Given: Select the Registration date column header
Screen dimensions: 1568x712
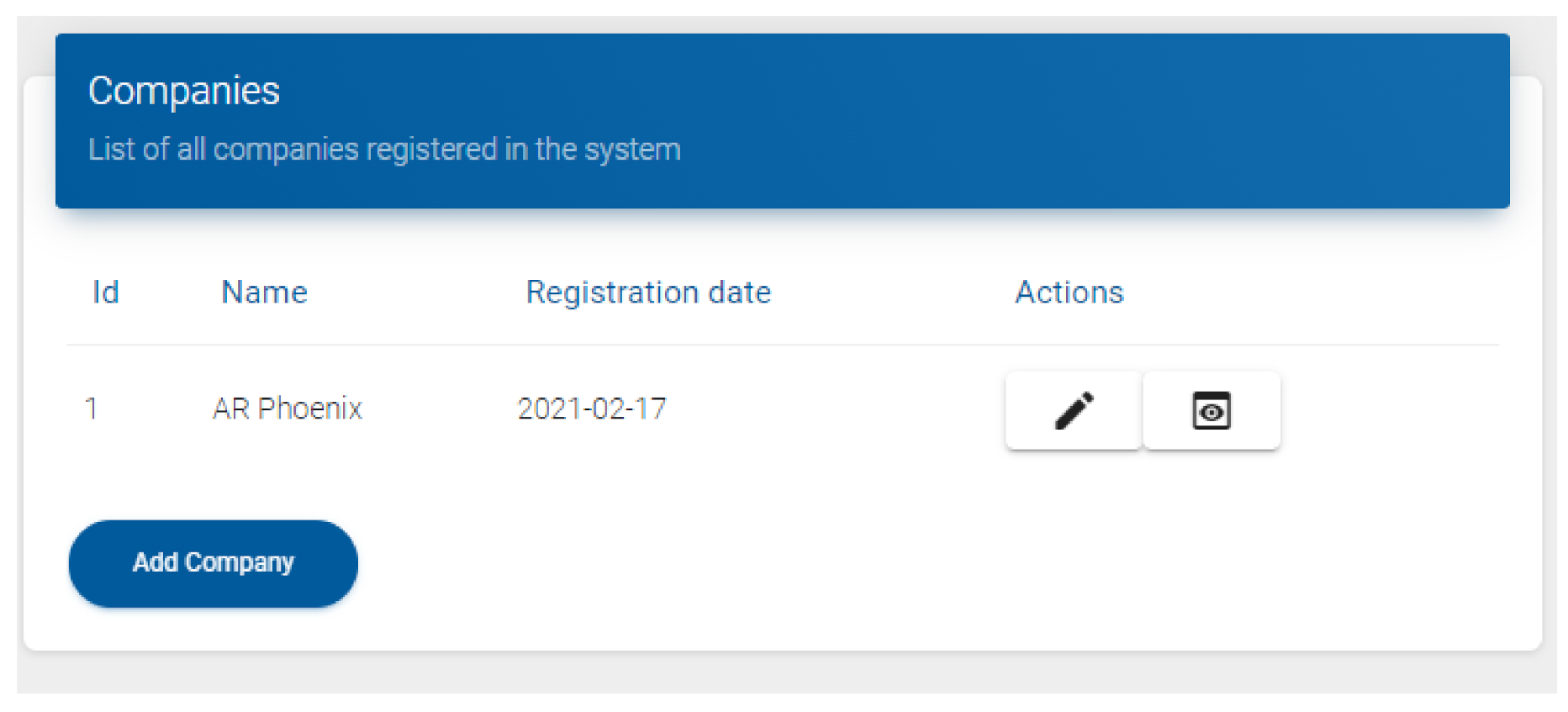Looking at the screenshot, I should 647,293.
